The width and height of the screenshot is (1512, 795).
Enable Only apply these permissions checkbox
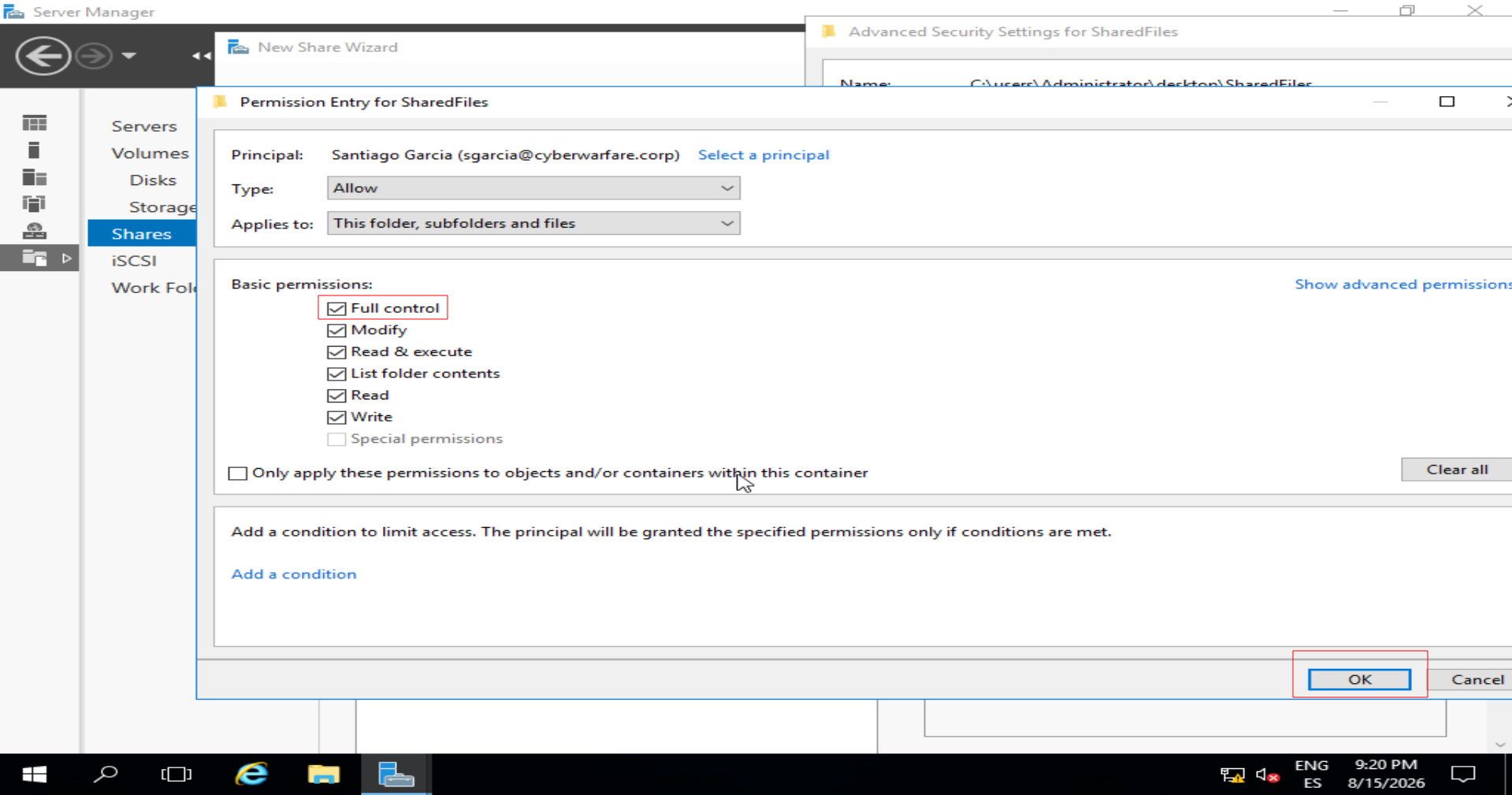tap(237, 474)
